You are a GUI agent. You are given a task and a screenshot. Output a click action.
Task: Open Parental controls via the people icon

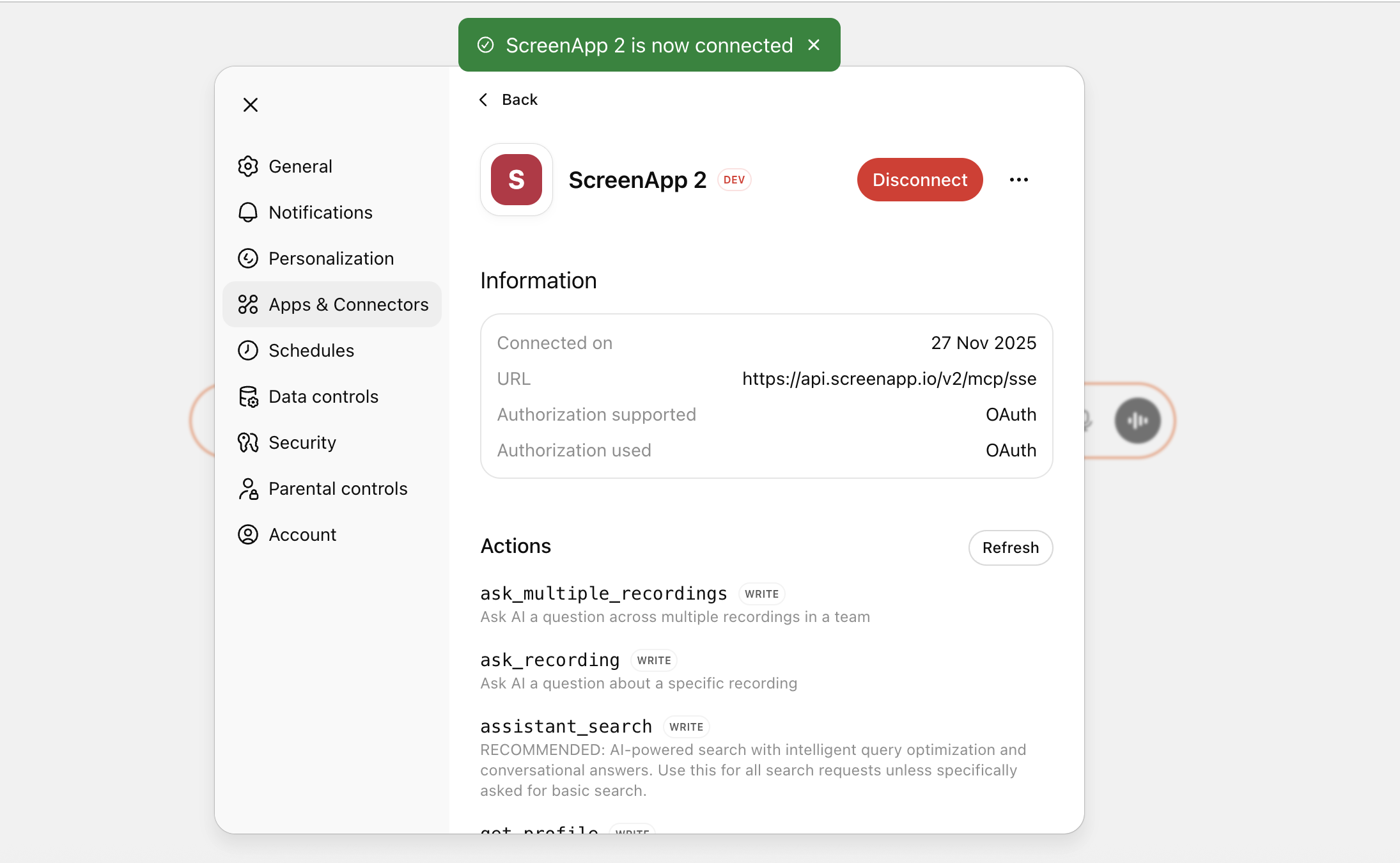249,488
